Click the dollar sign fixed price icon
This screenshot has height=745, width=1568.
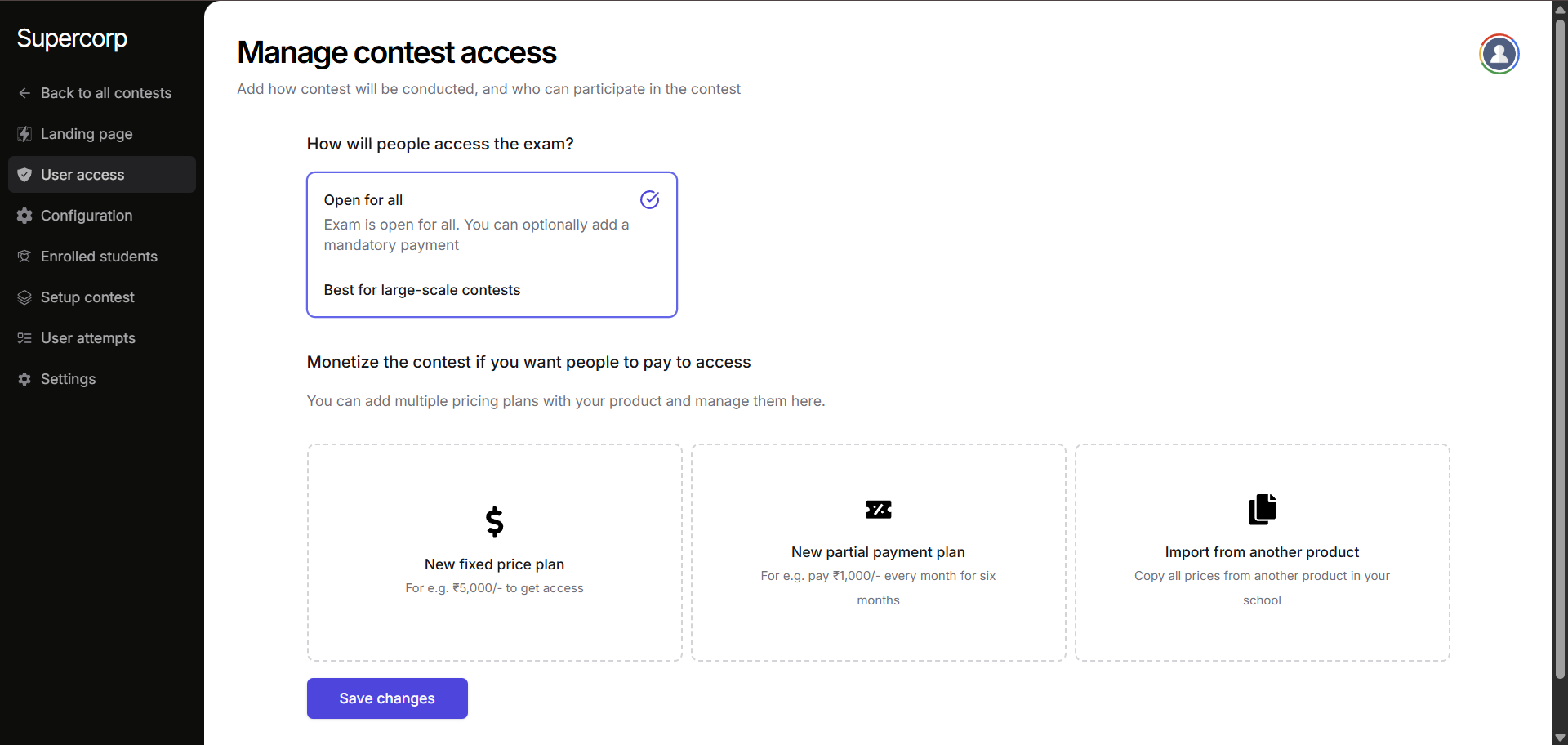pos(494,521)
